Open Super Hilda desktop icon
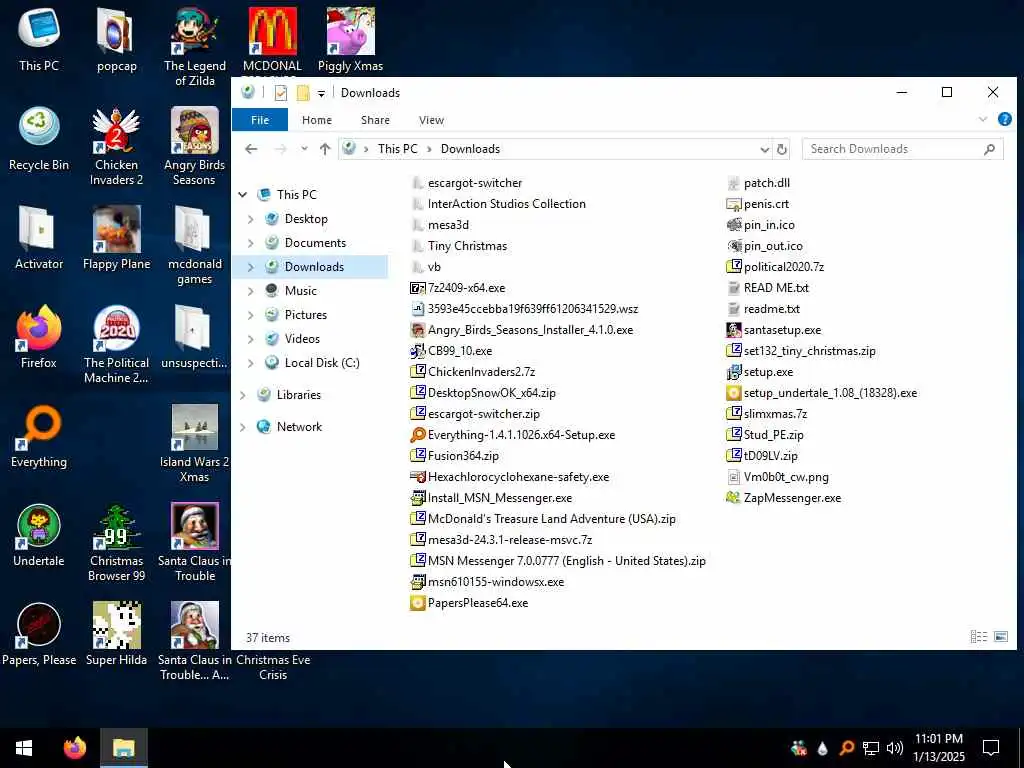Viewport: 1024px width, 768px height. point(116,633)
